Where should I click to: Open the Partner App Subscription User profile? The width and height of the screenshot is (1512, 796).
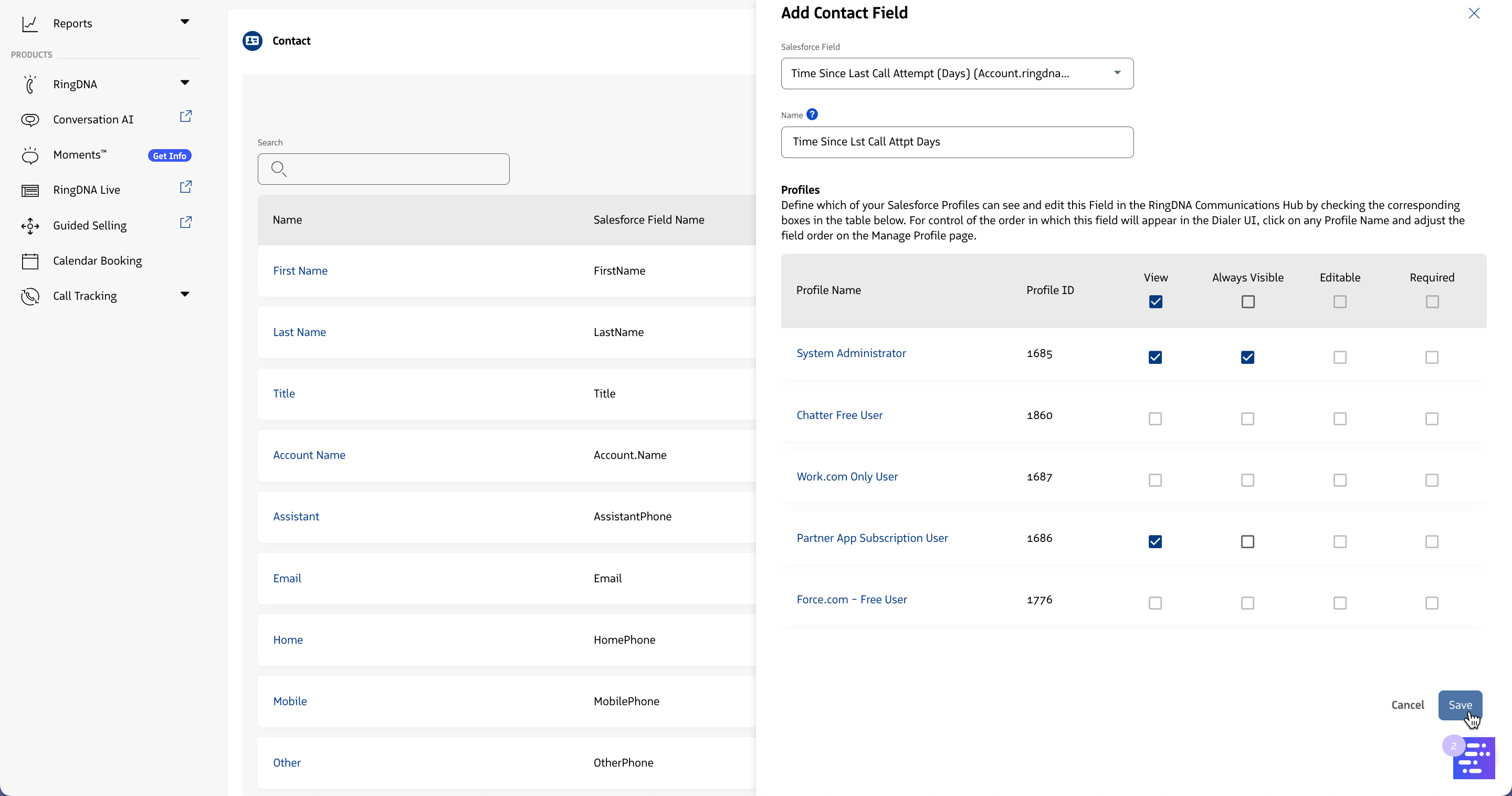(871, 538)
